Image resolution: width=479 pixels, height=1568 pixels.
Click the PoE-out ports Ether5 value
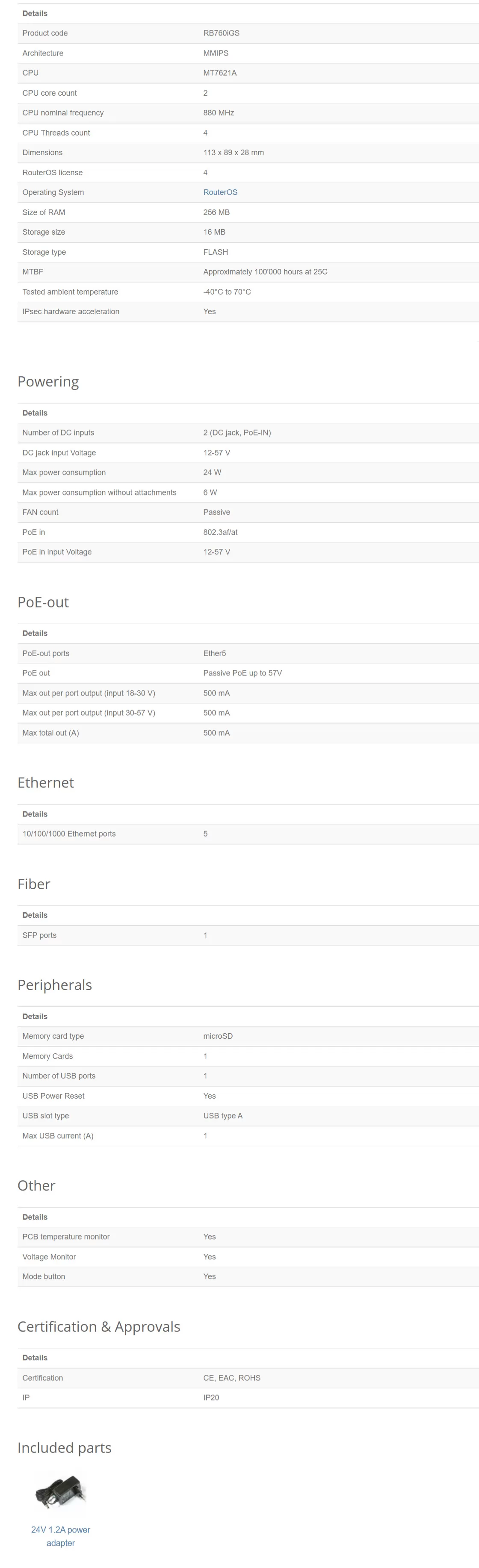click(214, 653)
